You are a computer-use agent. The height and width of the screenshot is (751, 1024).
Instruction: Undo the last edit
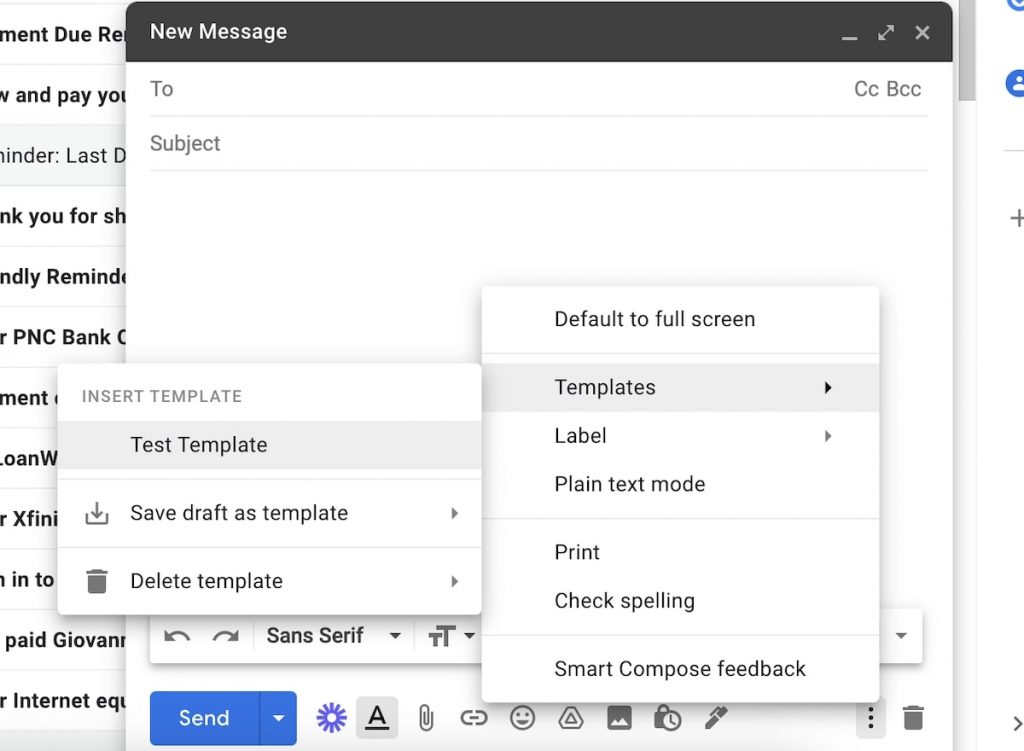coord(177,636)
